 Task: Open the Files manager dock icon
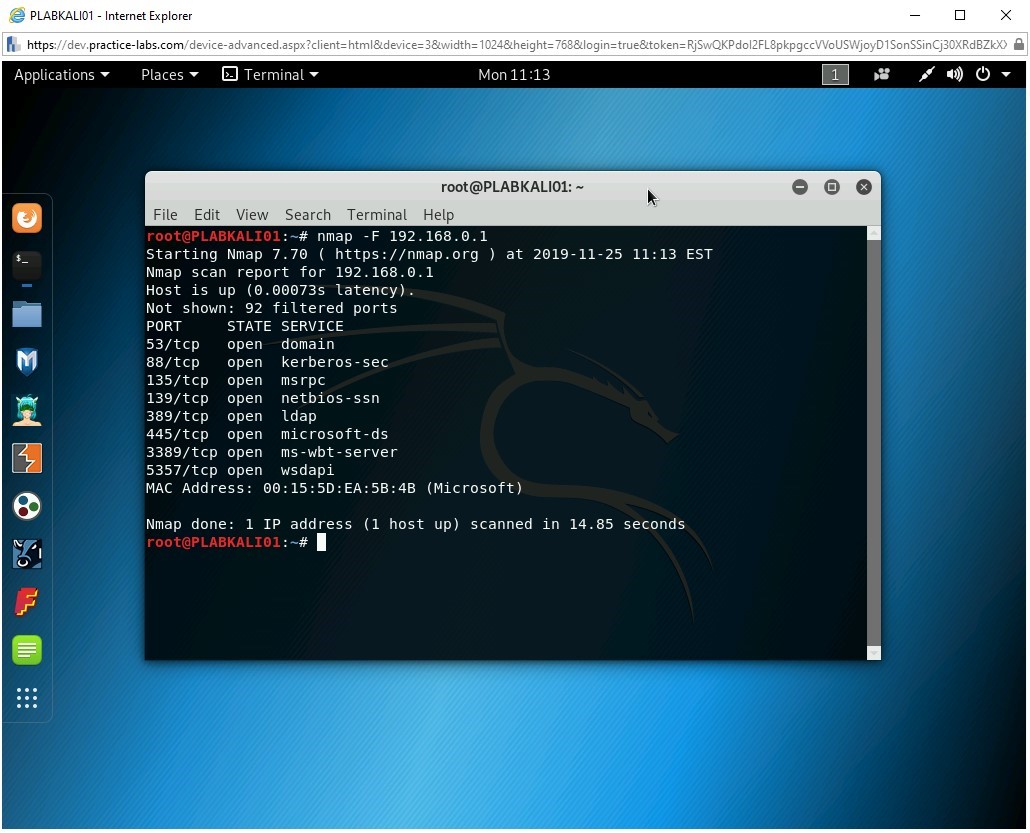(27, 314)
